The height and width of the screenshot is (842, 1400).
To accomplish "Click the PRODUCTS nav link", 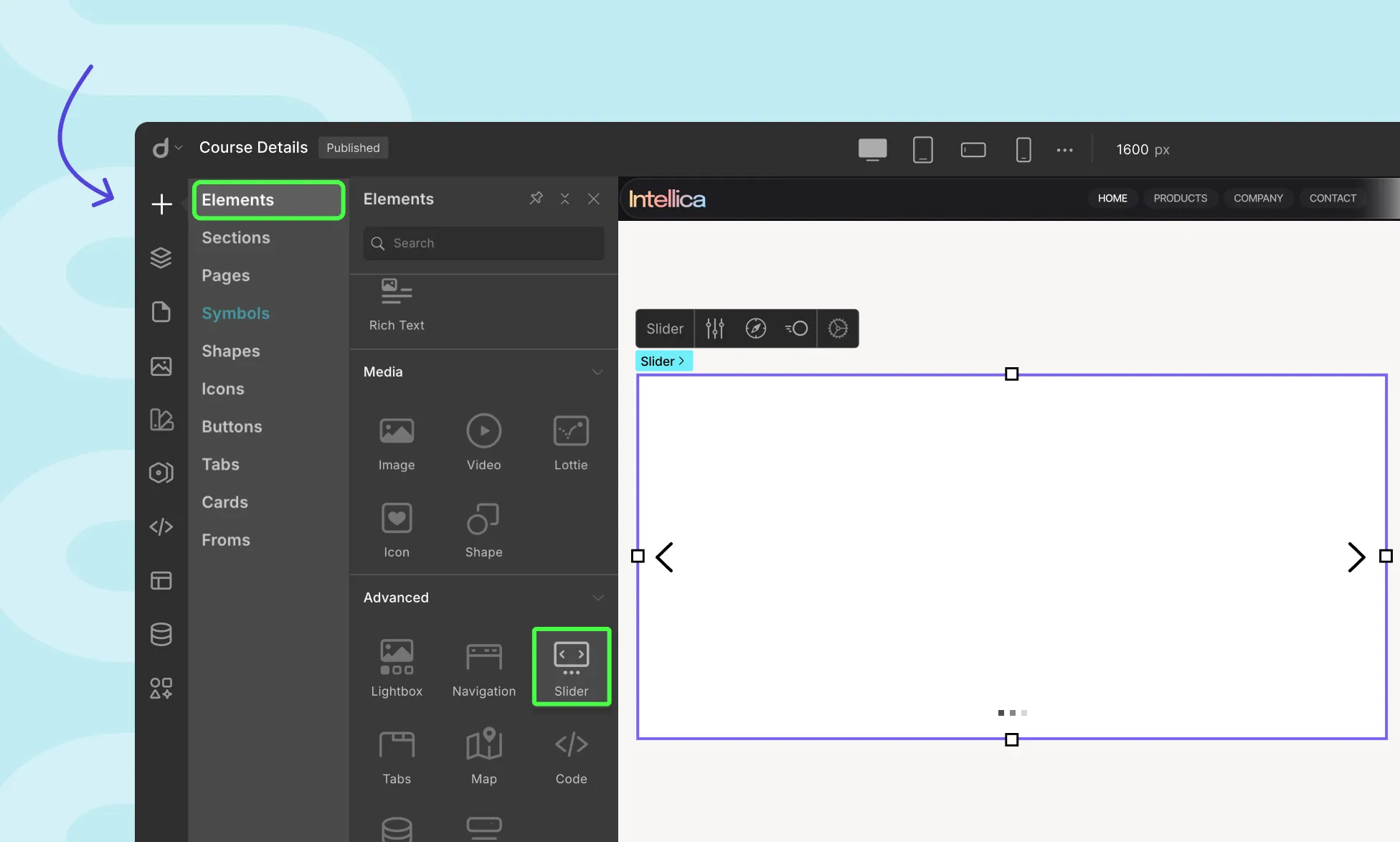I will 1181,198.
